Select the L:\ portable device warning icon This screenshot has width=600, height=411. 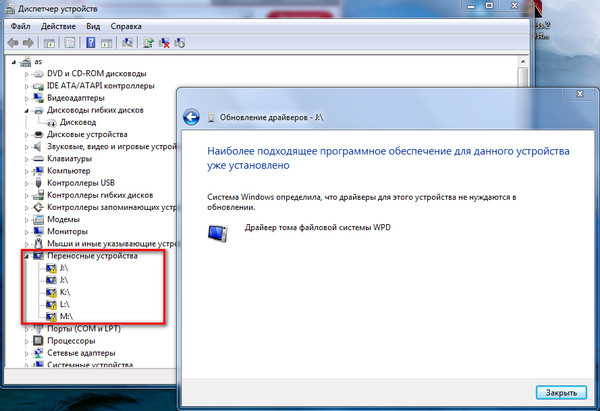51,305
